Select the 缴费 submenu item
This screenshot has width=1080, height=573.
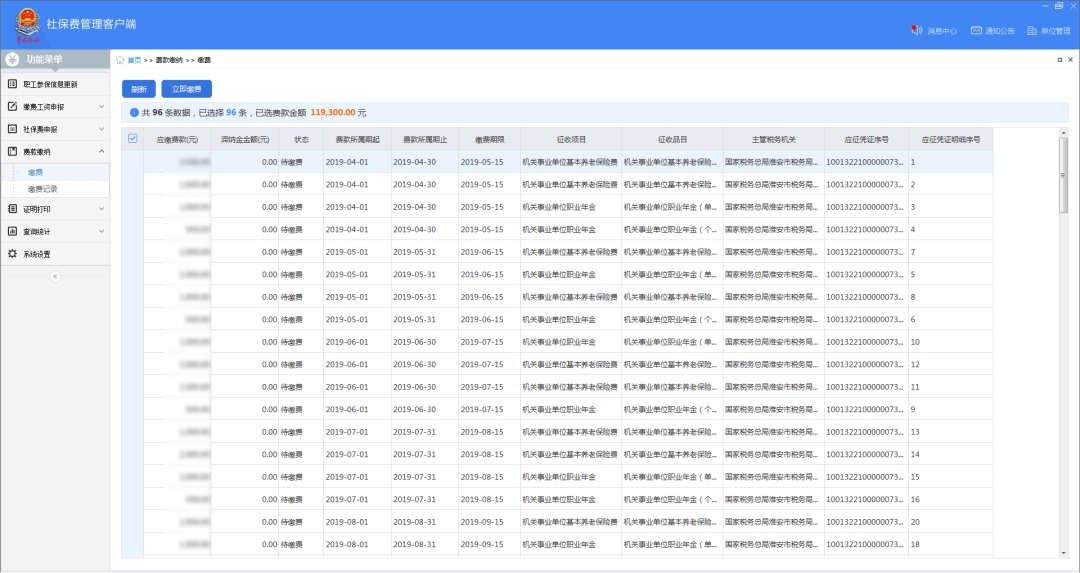point(36,173)
